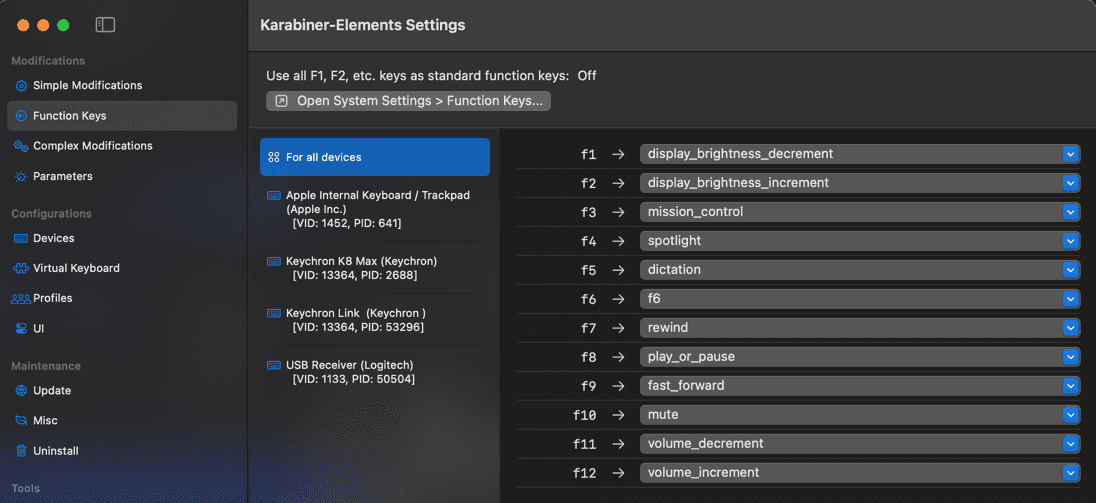
Task: Click the Devices keyboard icon
Action: pyautogui.click(x=21, y=239)
